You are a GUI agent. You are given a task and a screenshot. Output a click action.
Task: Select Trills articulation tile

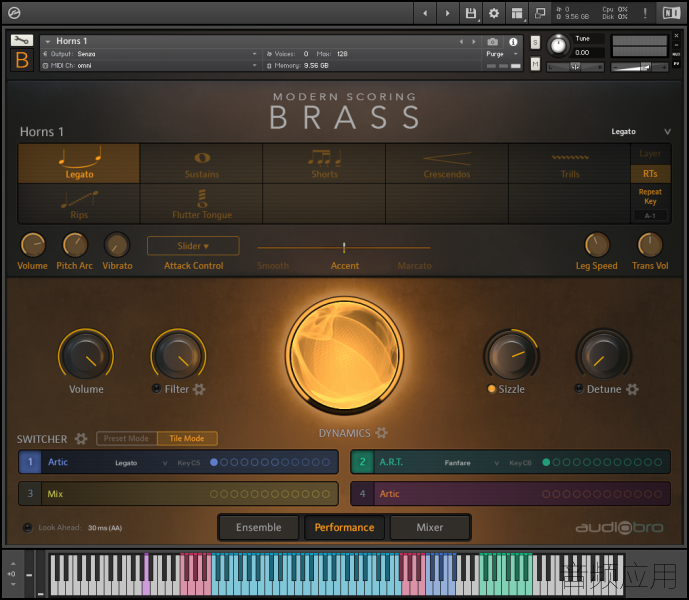coord(569,163)
